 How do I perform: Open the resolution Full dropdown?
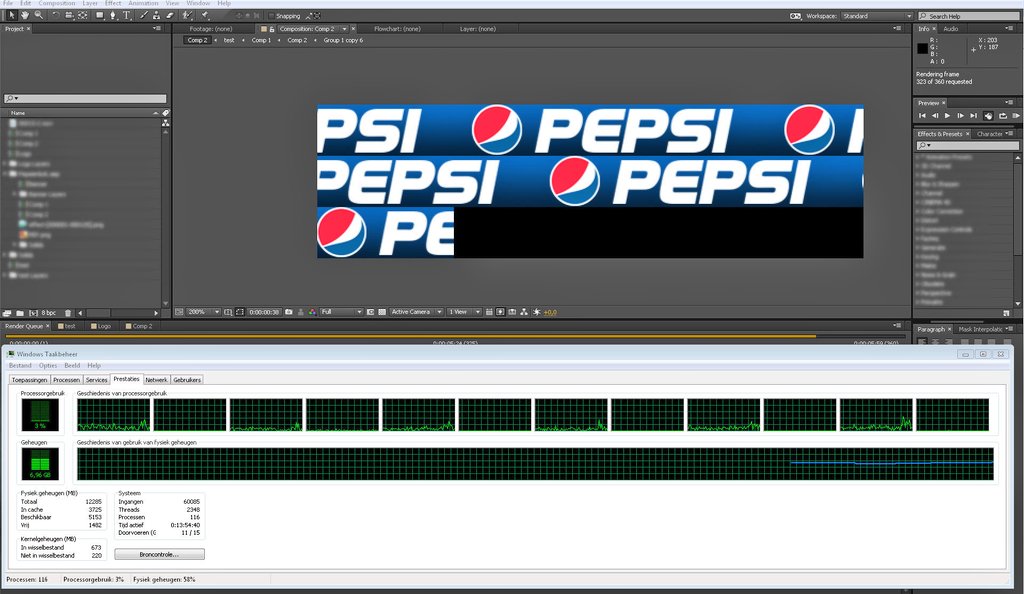[342, 312]
